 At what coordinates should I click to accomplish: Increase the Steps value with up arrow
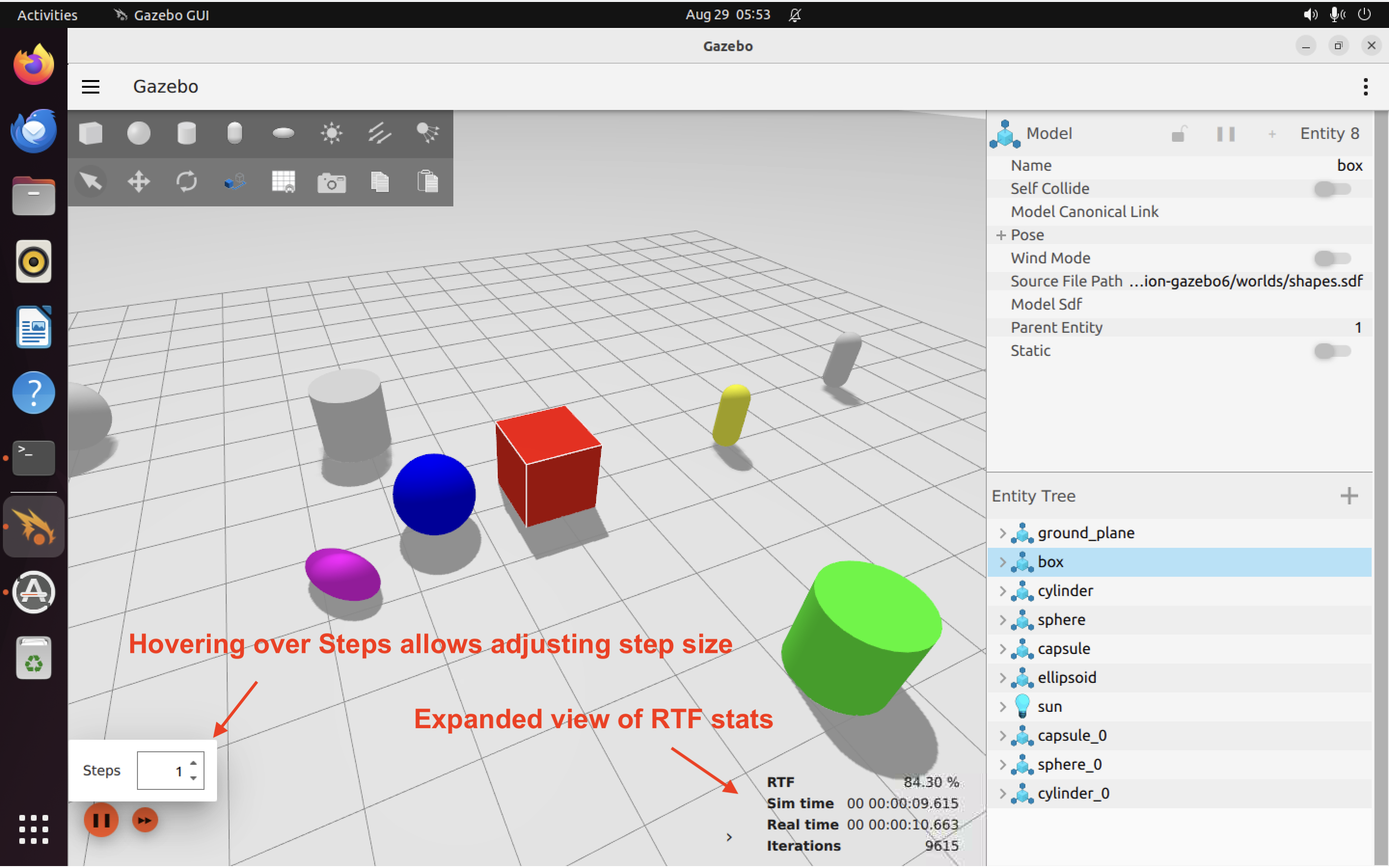pos(193,763)
